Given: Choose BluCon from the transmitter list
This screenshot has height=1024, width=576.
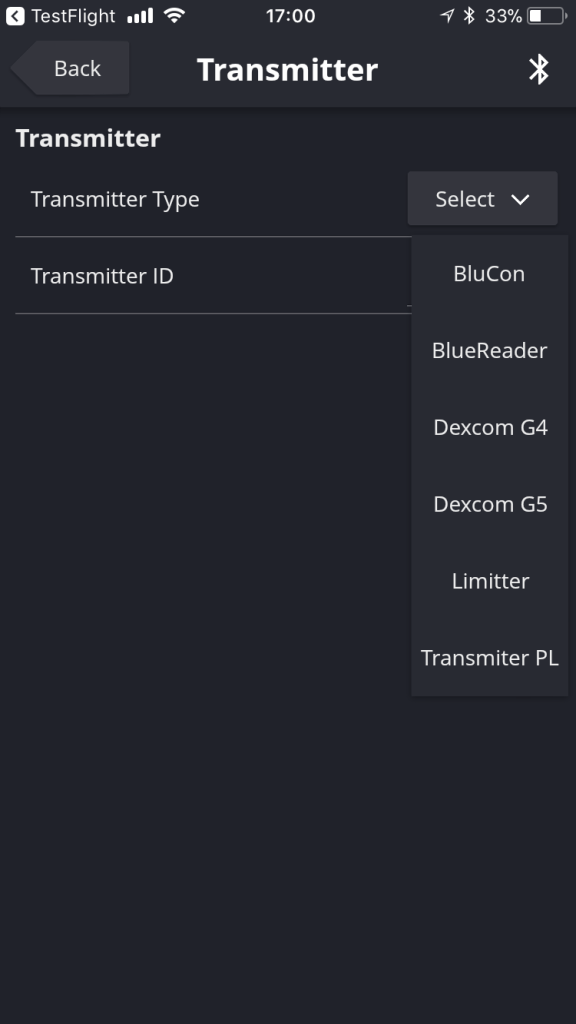Looking at the screenshot, I should [489, 274].
